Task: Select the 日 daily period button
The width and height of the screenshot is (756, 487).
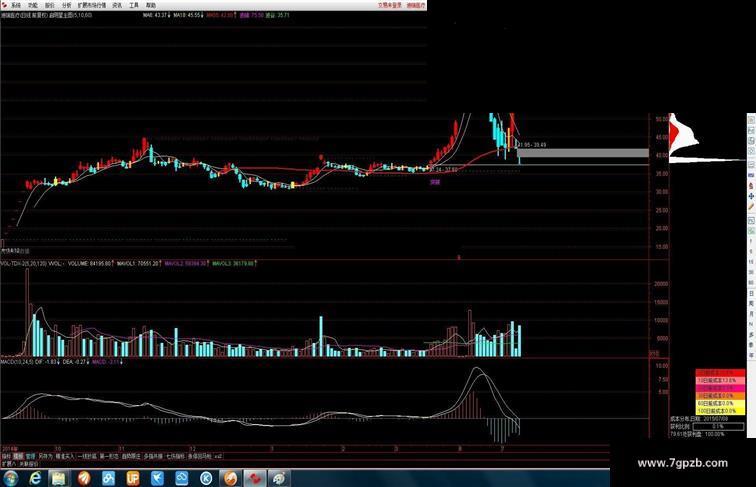Action: point(751,293)
